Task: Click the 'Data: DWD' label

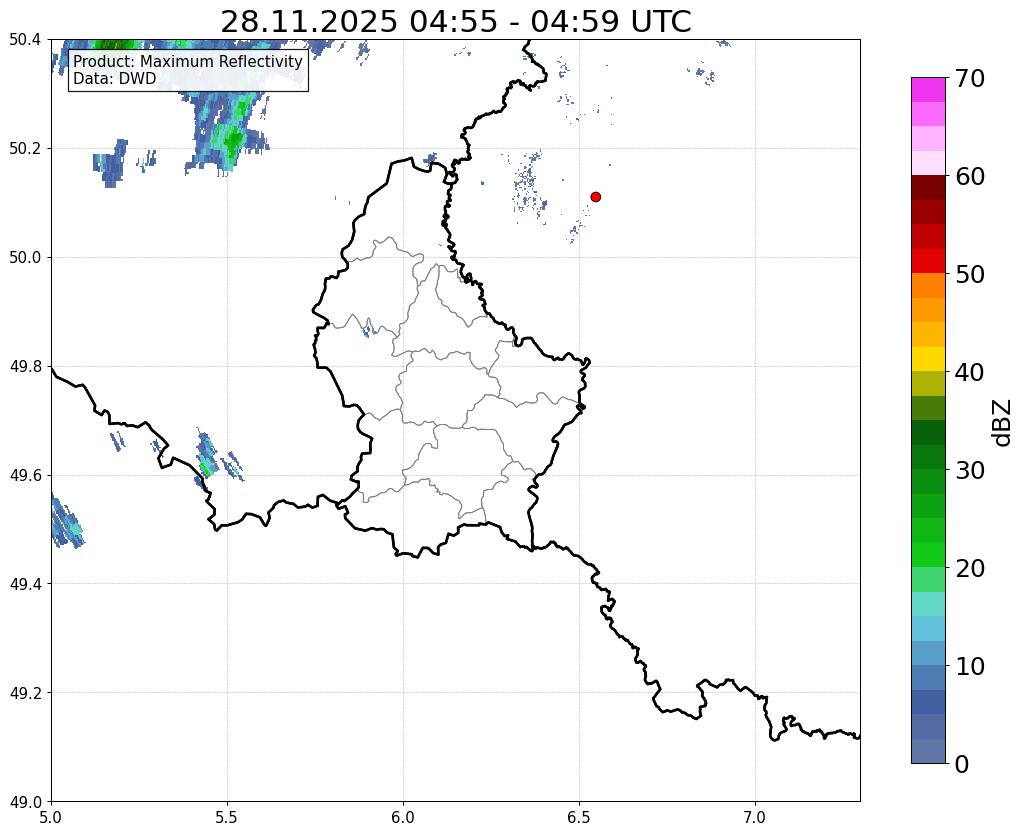Action: pyautogui.click(x=115, y=78)
